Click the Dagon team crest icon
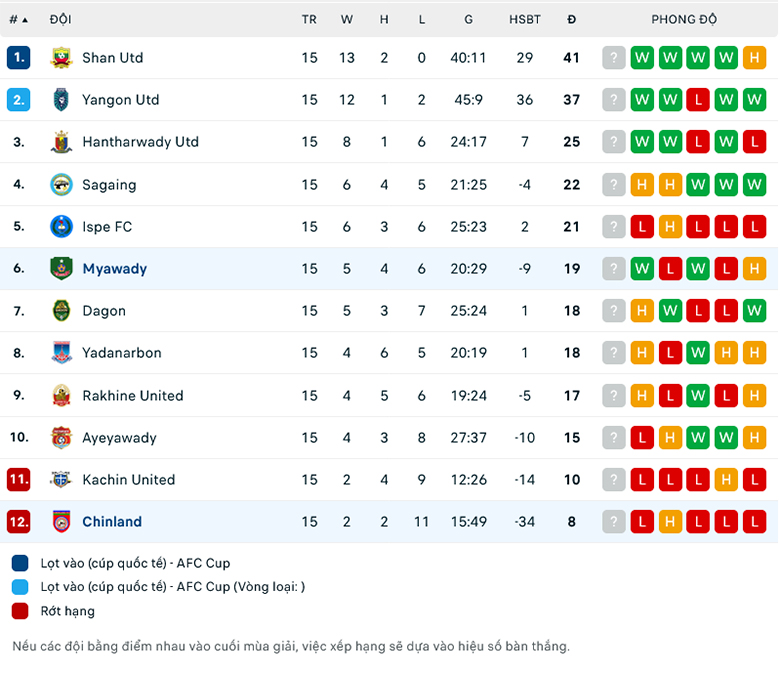 [61, 311]
